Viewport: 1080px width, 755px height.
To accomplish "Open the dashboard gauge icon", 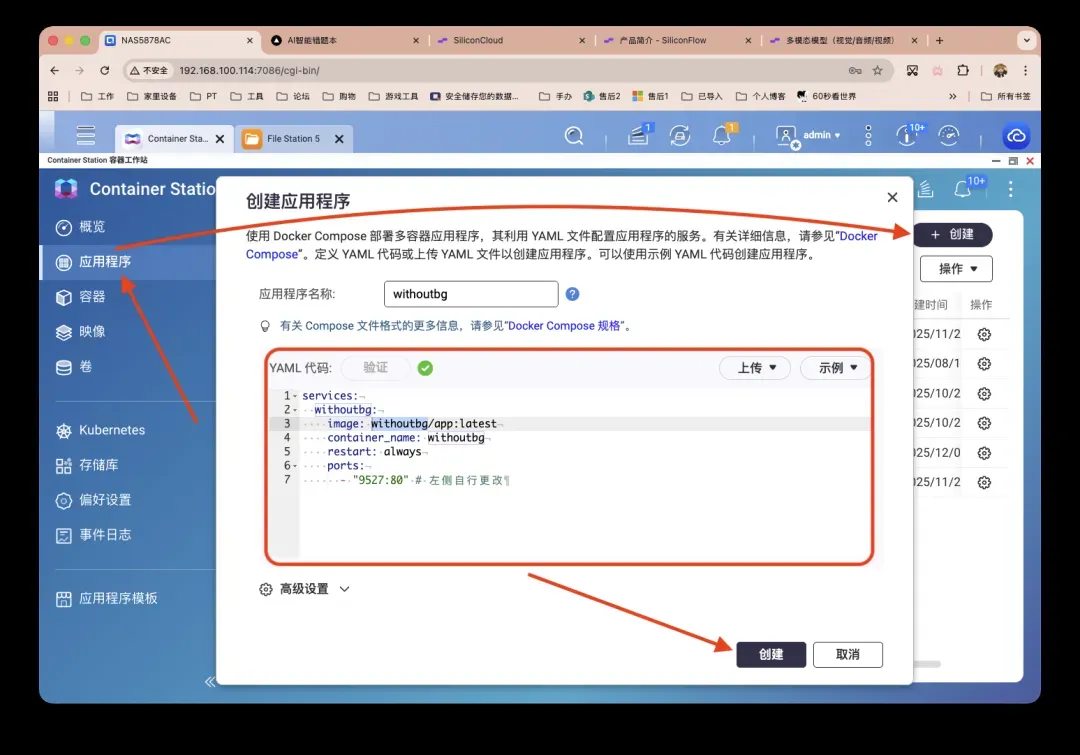I will point(950,136).
